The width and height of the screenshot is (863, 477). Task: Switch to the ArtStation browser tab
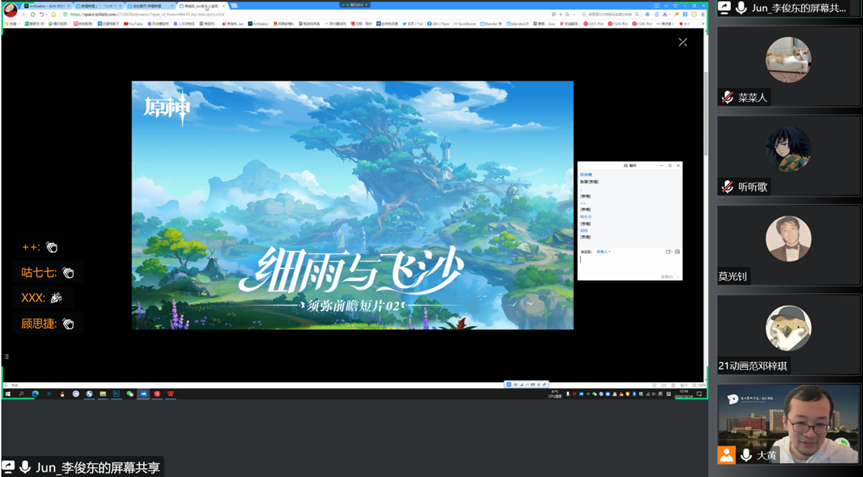click(46, 6)
